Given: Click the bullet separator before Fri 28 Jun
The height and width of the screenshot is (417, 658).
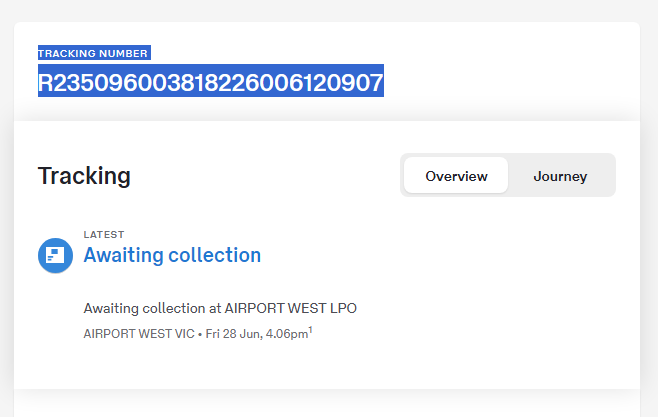Looking at the screenshot, I should tap(200, 333).
